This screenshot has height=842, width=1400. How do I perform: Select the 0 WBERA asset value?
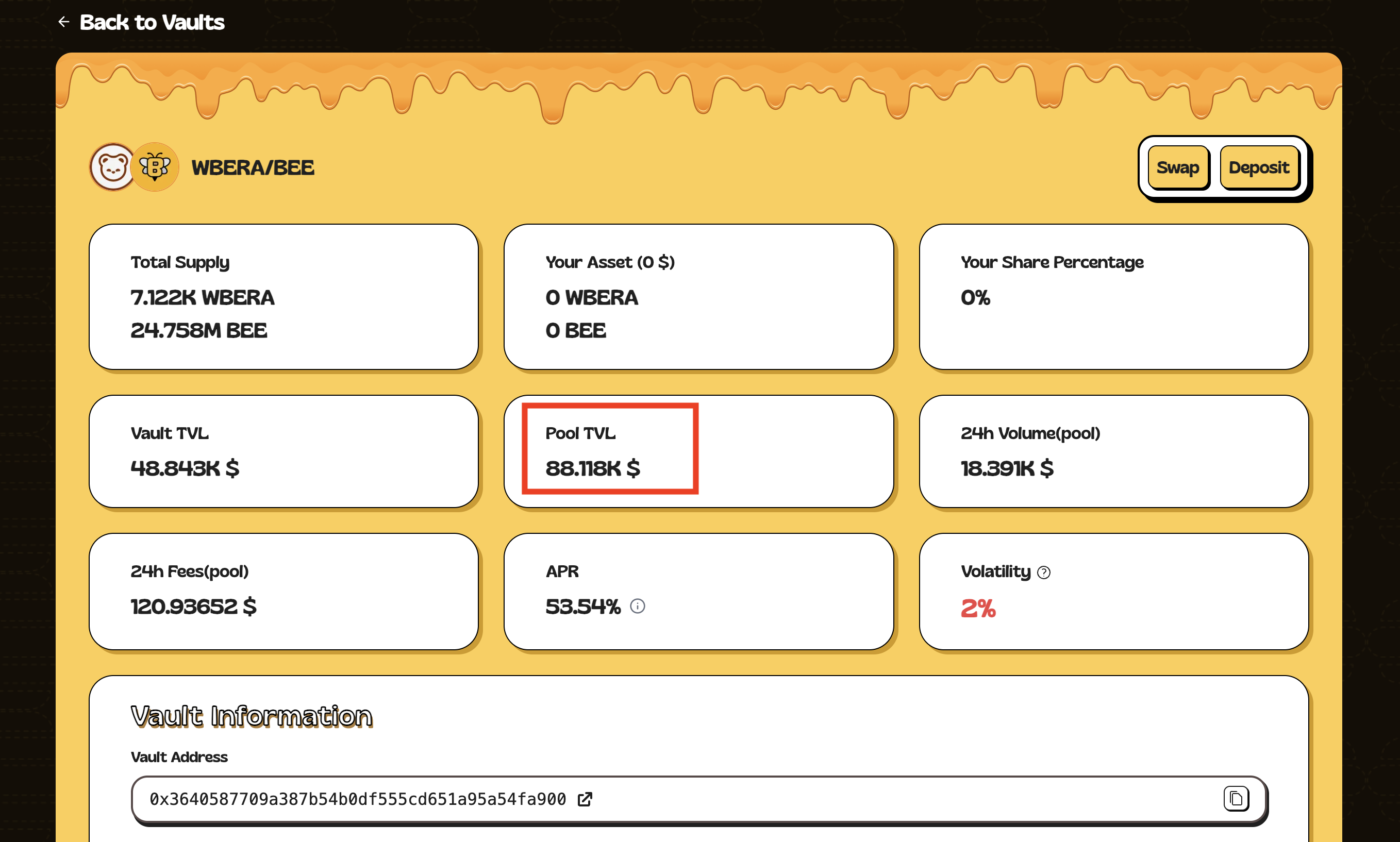point(592,297)
